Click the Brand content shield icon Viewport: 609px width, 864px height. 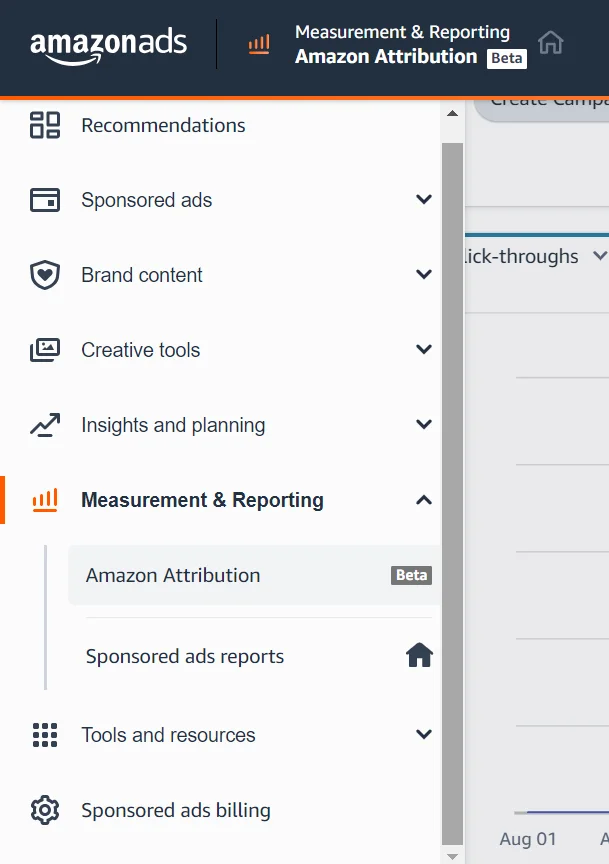pyautogui.click(x=43, y=275)
